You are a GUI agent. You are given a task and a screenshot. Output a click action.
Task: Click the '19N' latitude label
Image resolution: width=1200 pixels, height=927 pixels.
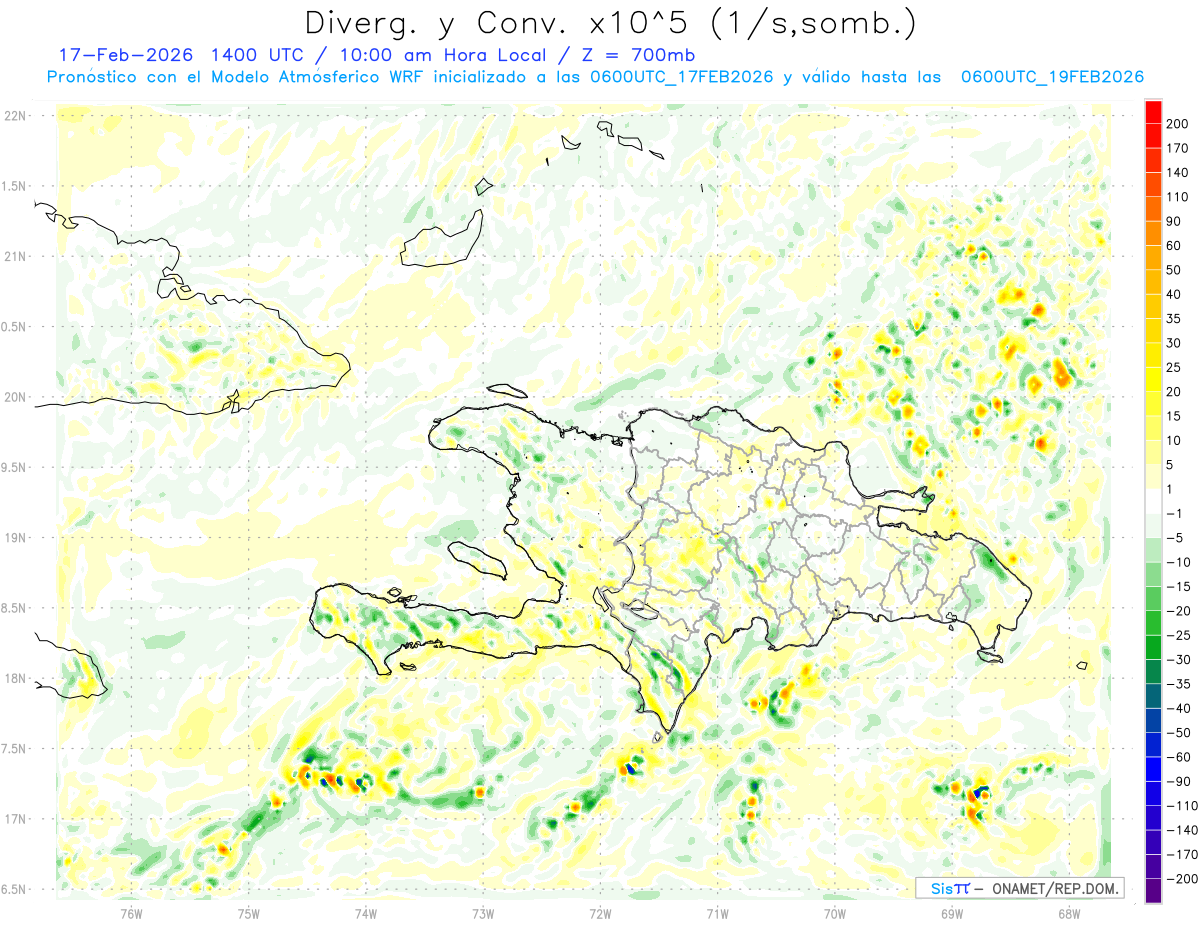coord(15,538)
